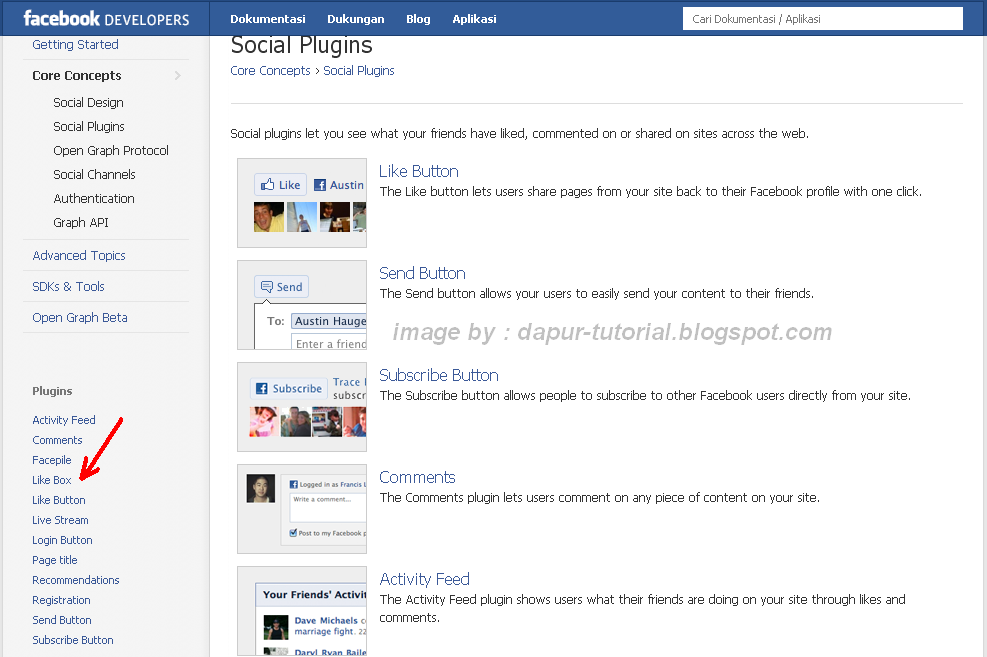Image resolution: width=987 pixels, height=657 pixels.
Task: Open the Like Button heading link
Action: (419, 171)
